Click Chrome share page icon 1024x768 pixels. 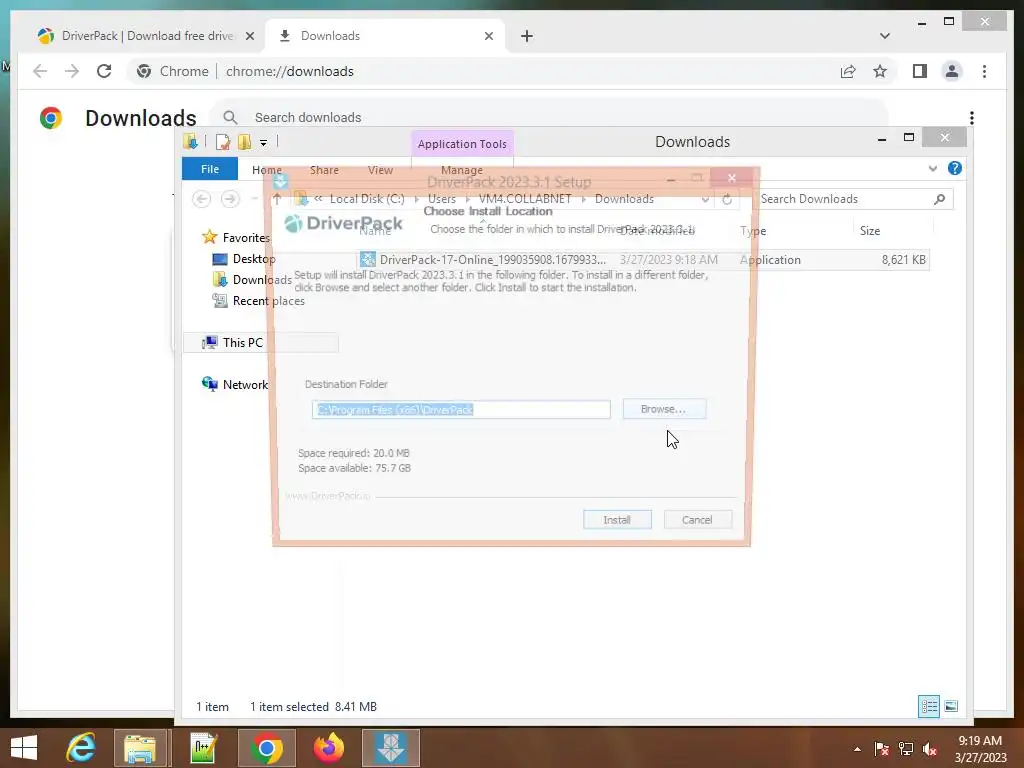(x=848, y=71)
